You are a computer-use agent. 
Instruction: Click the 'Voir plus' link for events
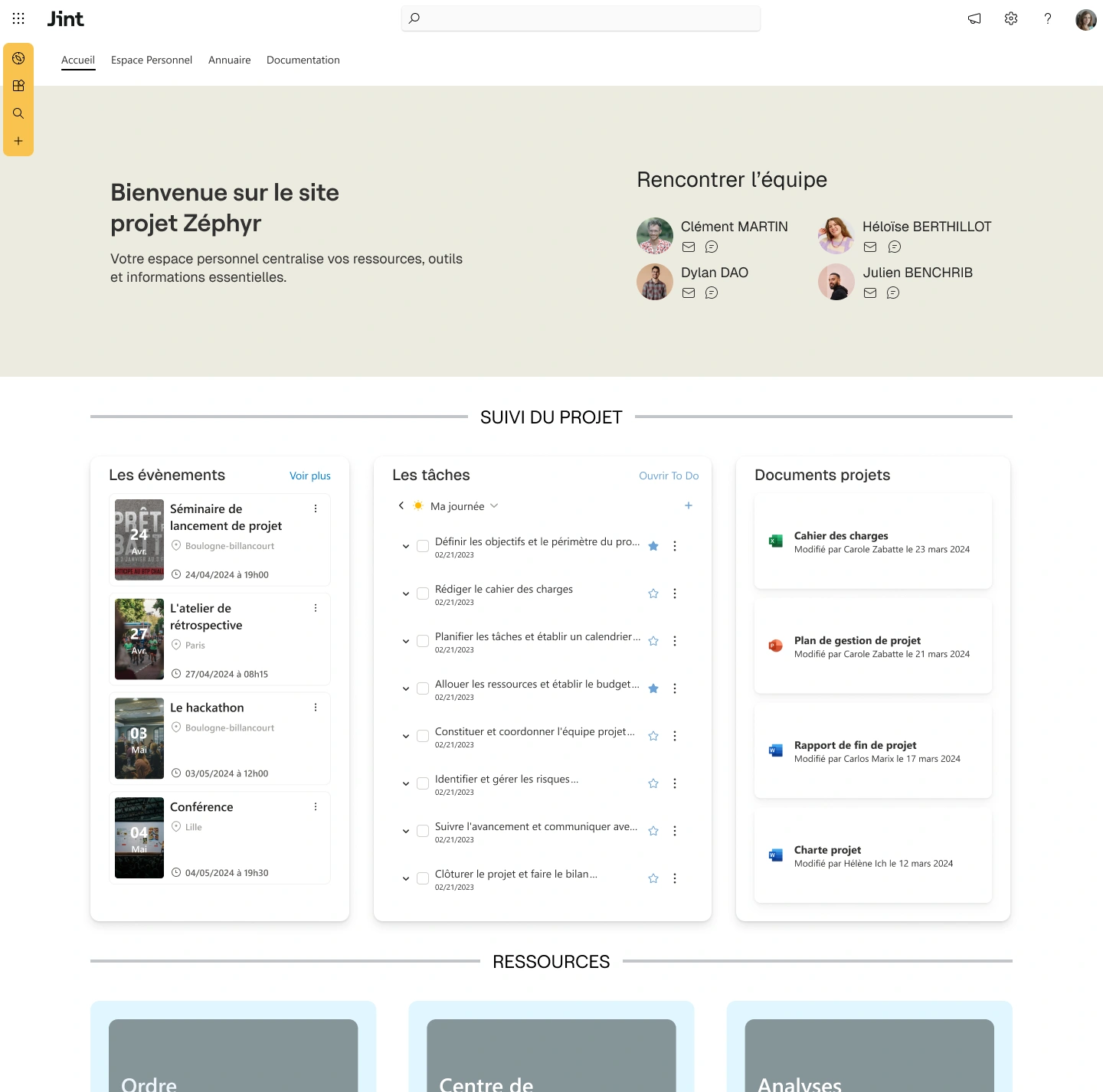pyautogui.click(x=309, y=476)
